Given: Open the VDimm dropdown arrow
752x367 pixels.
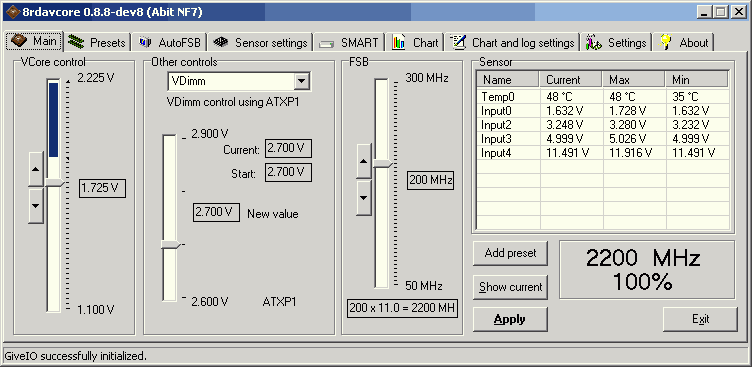Looking at the screenshot, I should coord(301,81).
